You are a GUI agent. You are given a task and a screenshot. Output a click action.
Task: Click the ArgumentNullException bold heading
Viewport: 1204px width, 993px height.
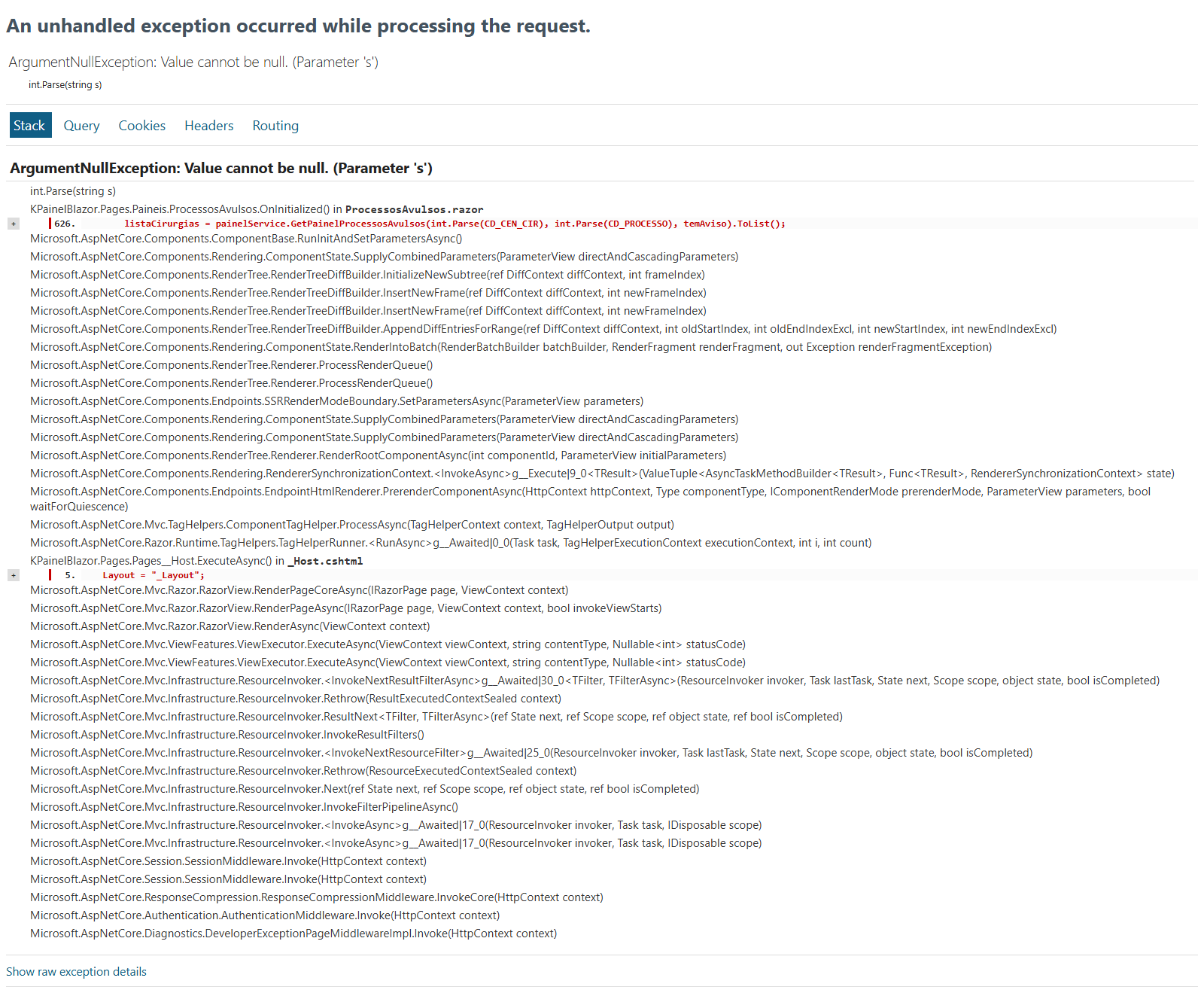(221, 168)
